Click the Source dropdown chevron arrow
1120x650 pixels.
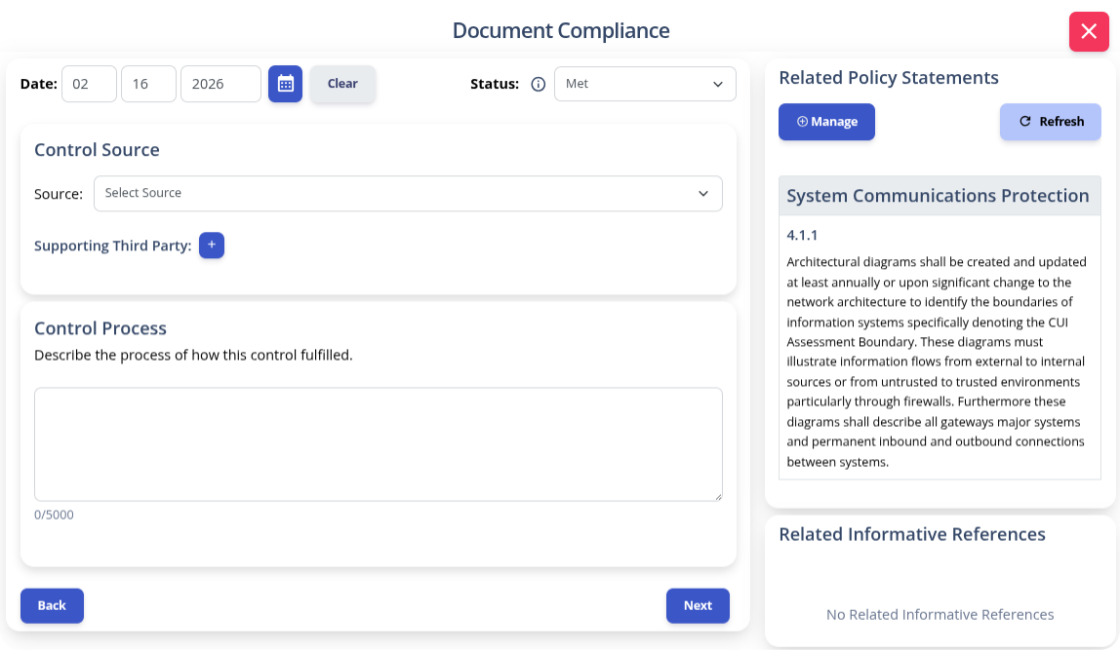tap(703, 194)
